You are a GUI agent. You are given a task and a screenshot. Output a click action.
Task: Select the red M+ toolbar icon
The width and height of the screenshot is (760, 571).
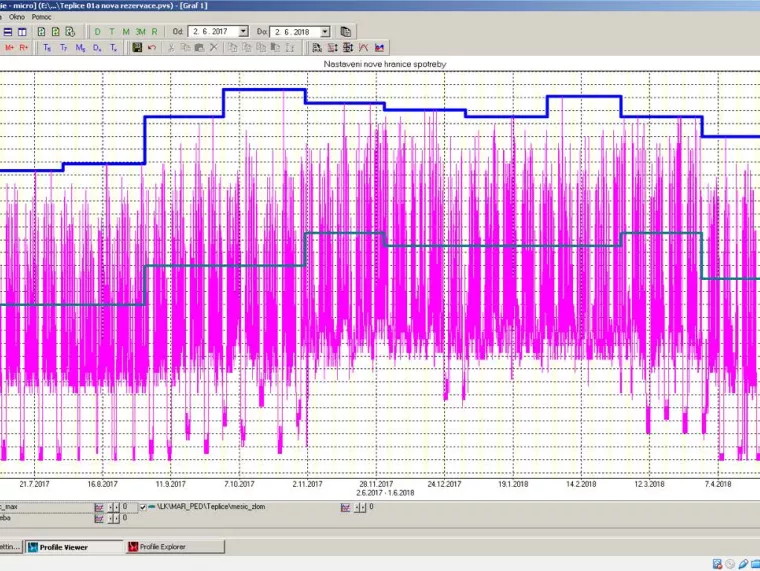point(9,48)
